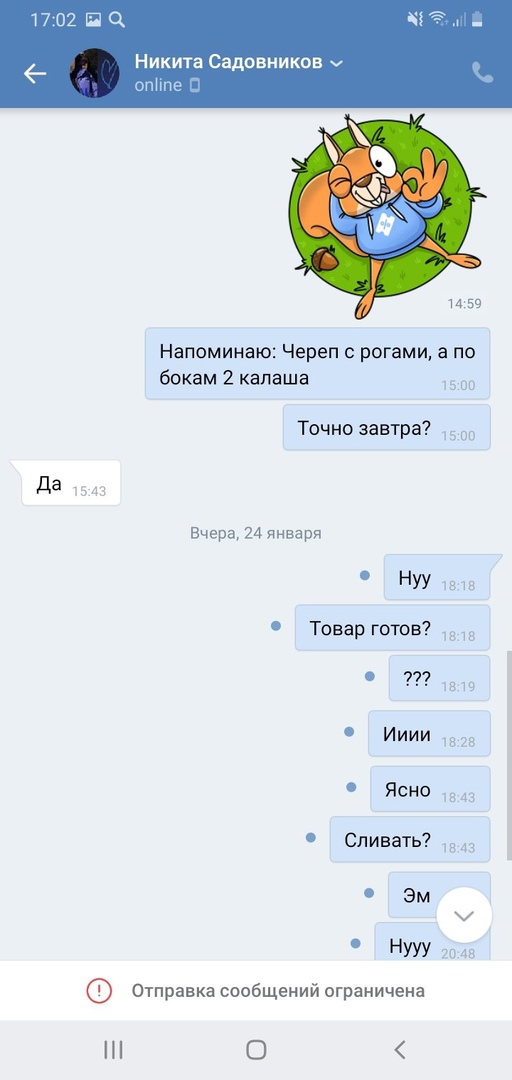The height and width of the screenshot is (1080, 512).
Task: Select the 'Товар готов?' message bubble
Action: 392,627
